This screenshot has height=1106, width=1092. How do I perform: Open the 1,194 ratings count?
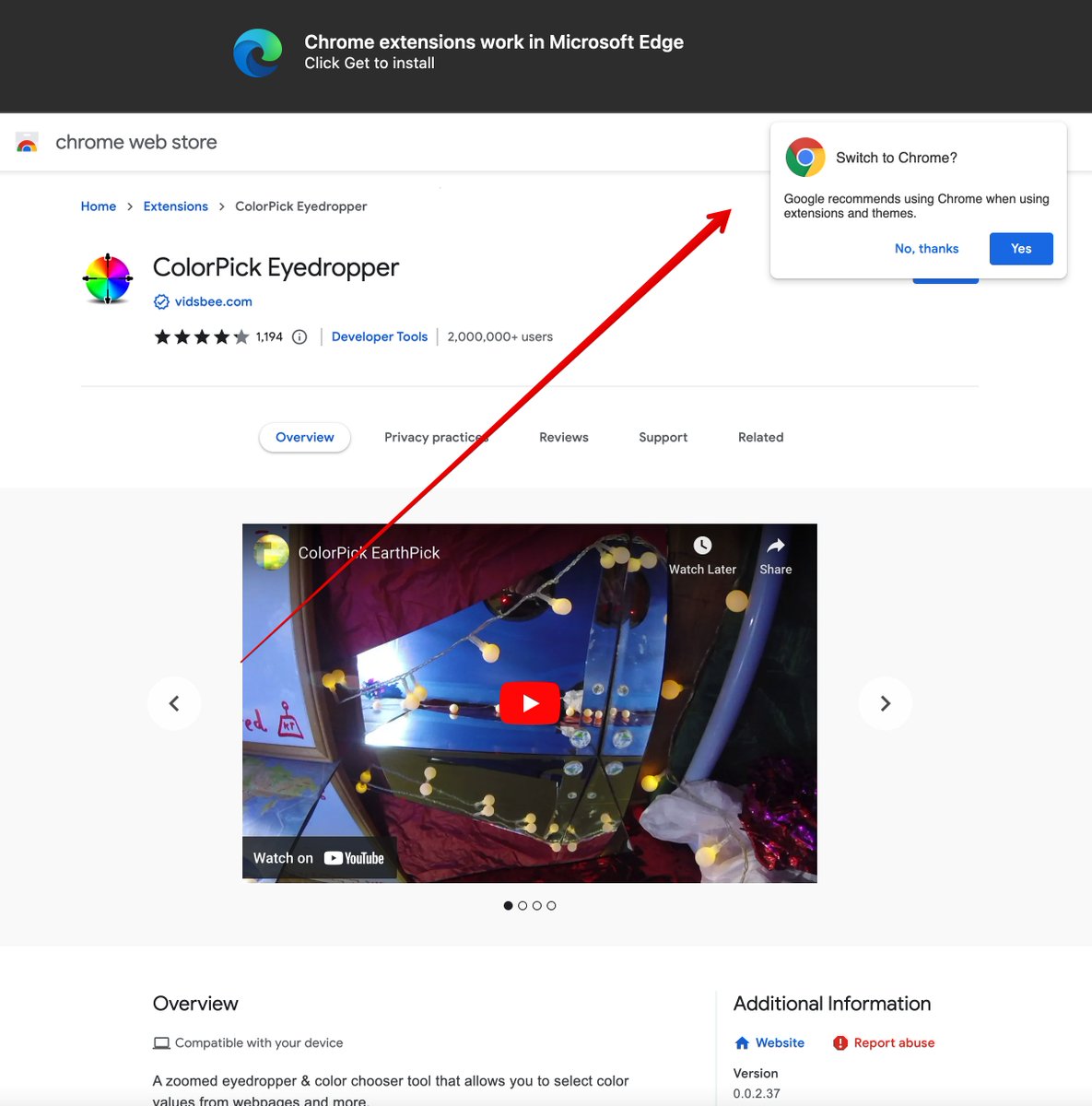[269, 337]
